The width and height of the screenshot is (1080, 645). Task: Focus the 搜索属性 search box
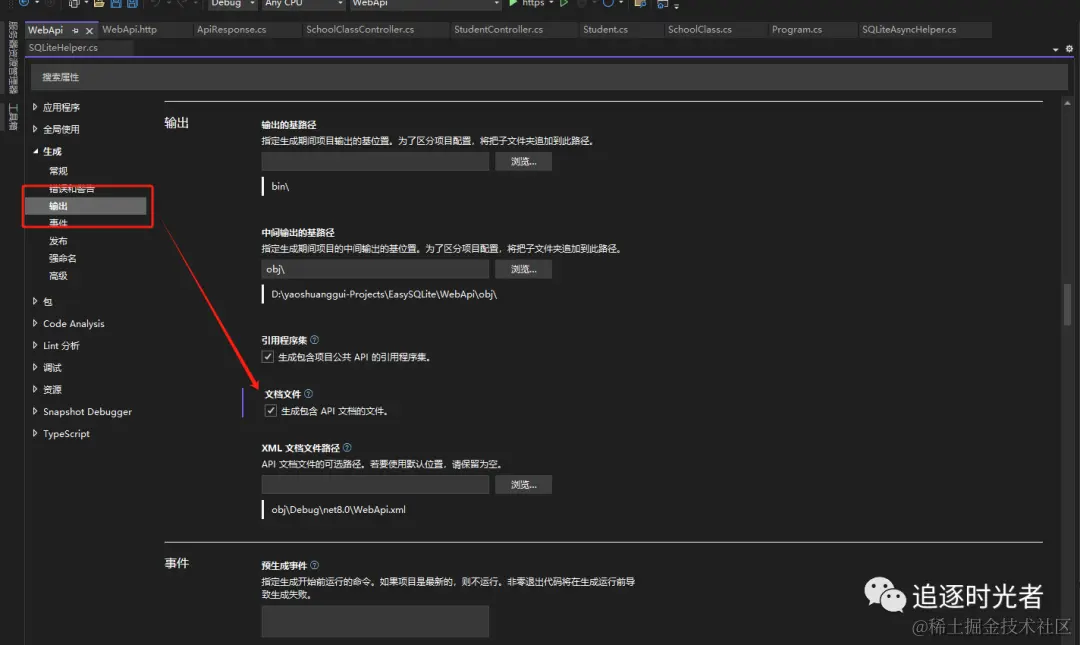pos(549,77)
